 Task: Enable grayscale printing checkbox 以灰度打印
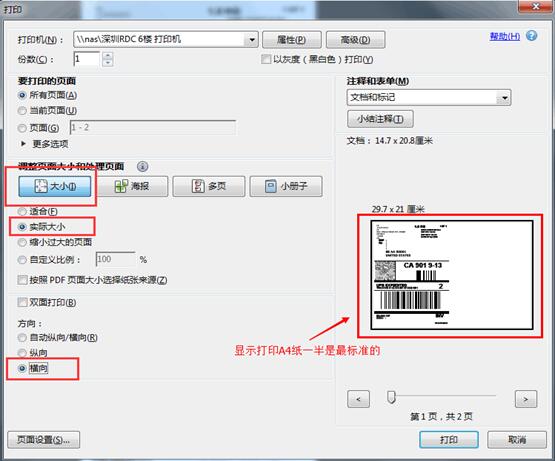265,59
